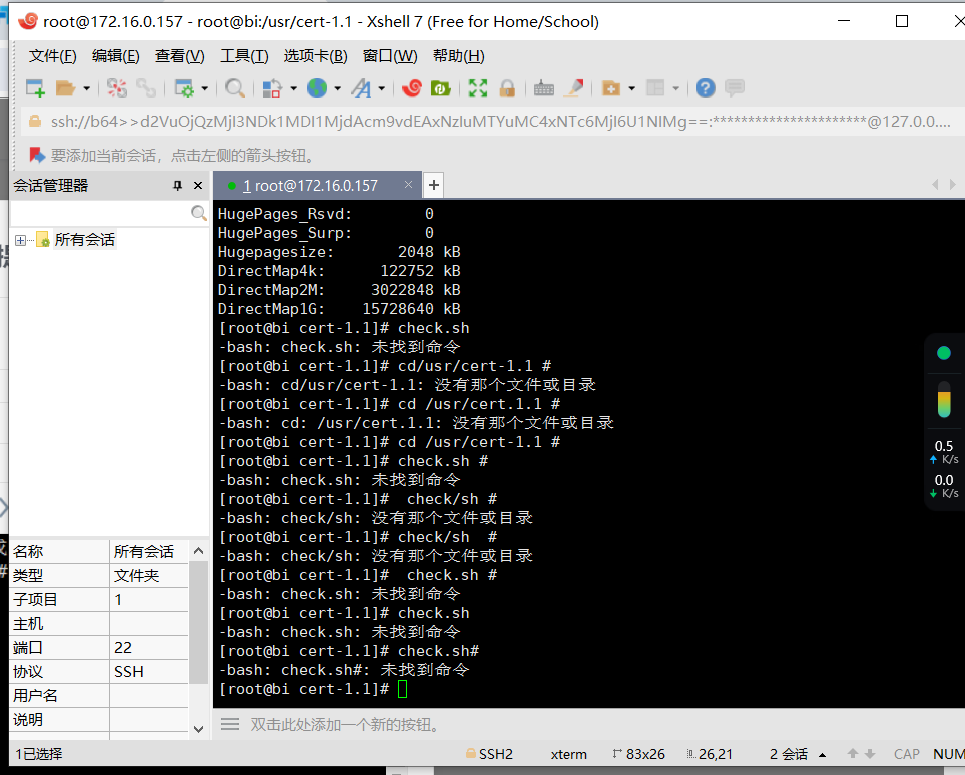This screenshot has width=965, height=775.
Task: Toggle full screen with green arrows icon
Action: coord(478,88)
